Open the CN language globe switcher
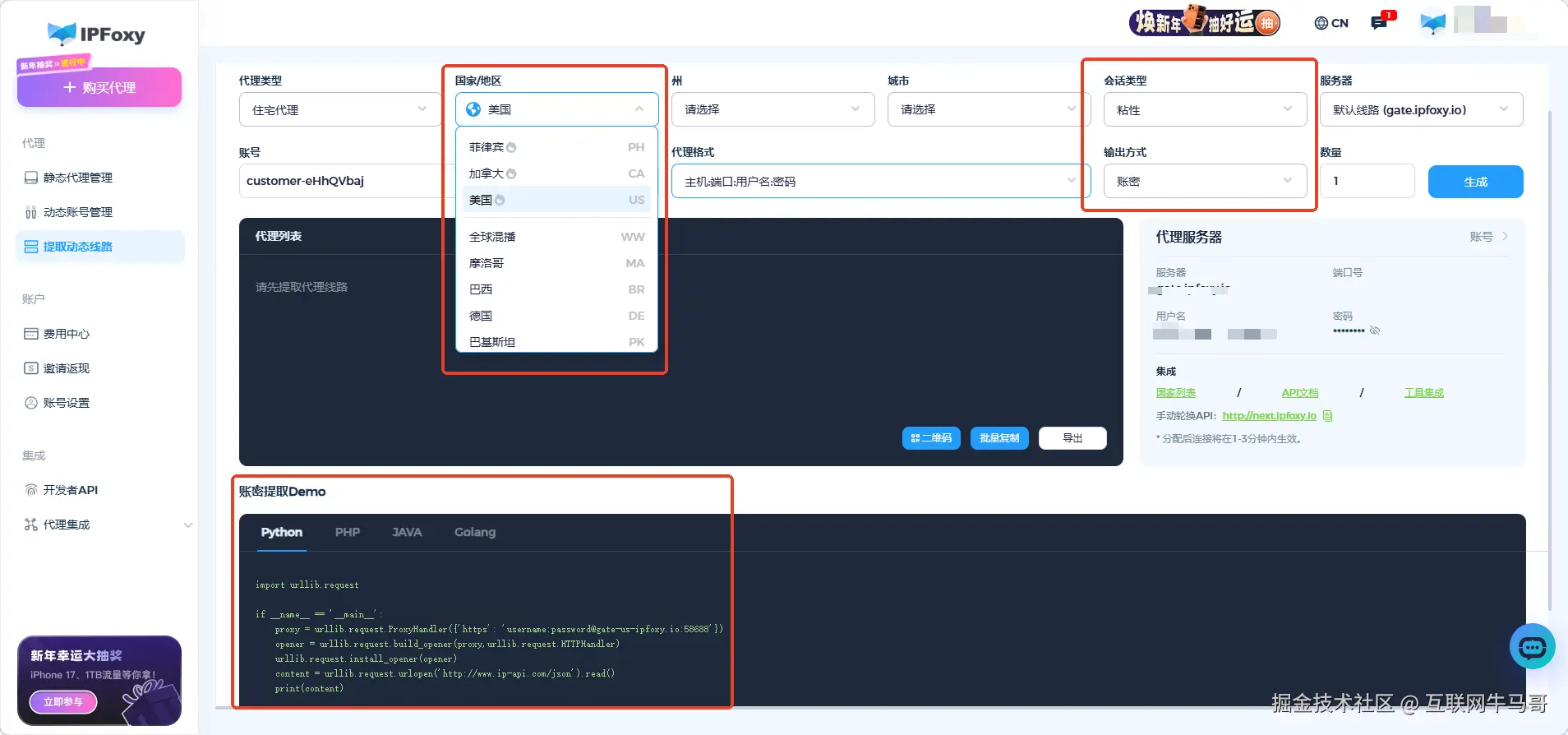 1331,23
